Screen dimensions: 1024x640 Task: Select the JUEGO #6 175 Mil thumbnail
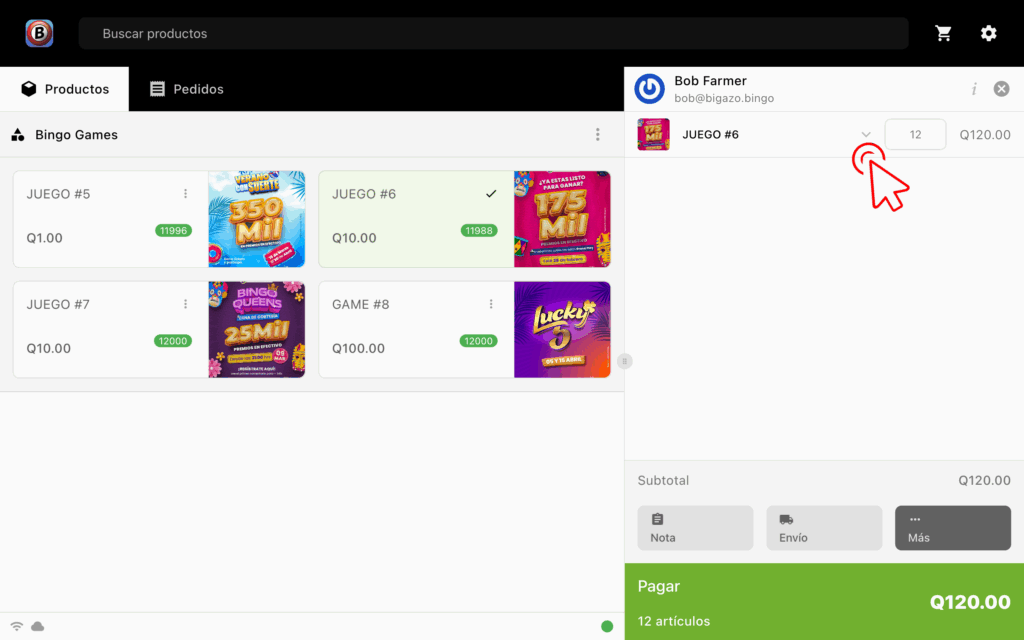pyautogui.click(x=562, y=219)
